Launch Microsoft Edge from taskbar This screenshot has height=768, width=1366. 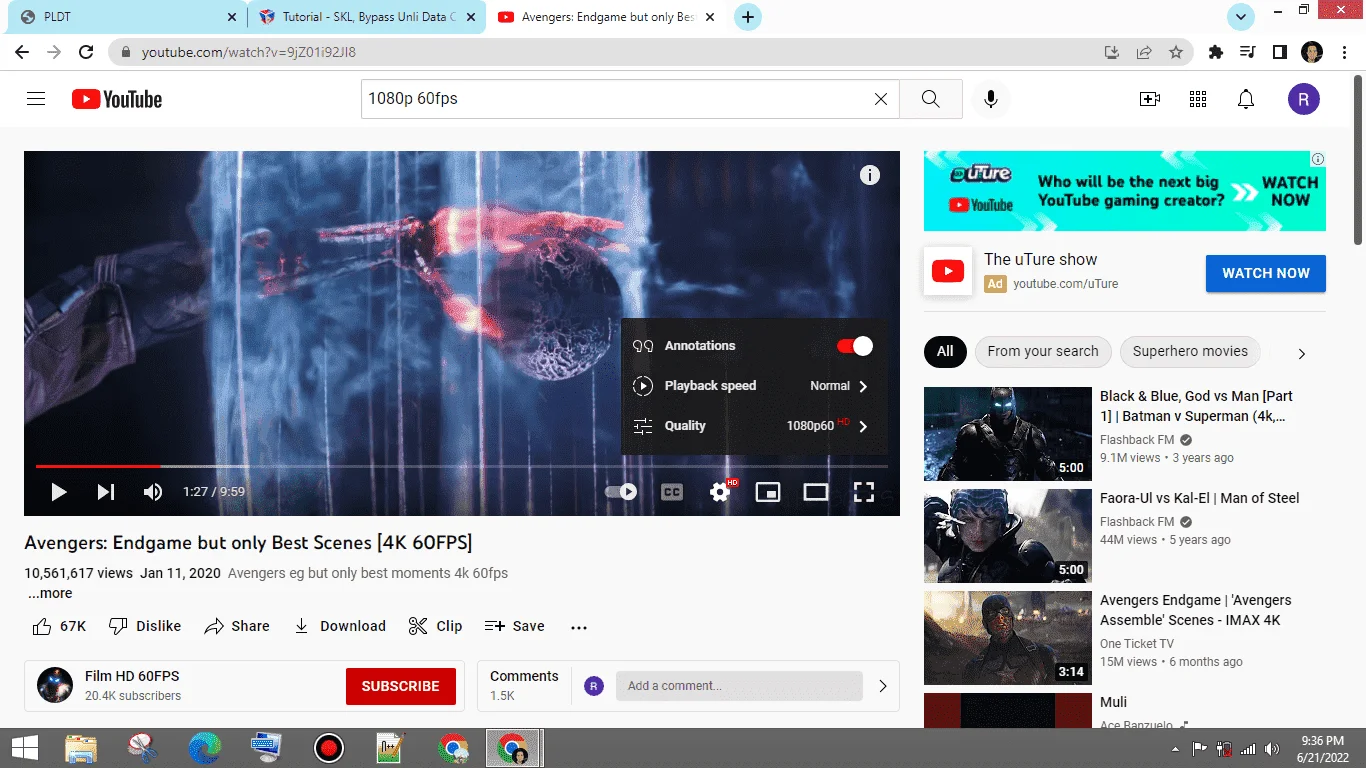(205, 748)
